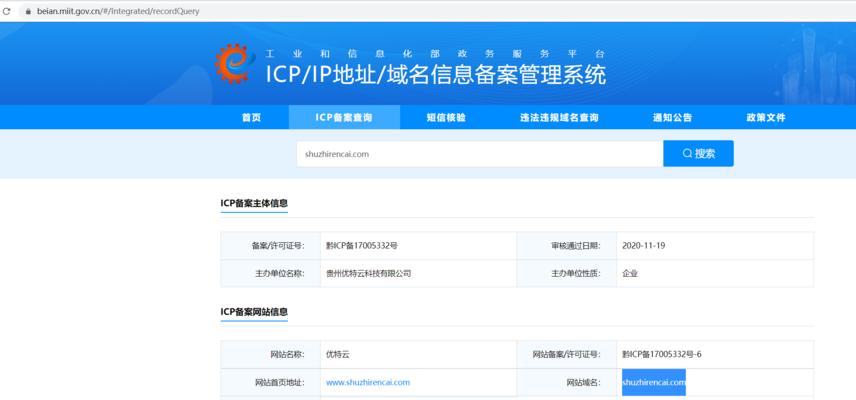Click the padlock site security icon
Screen dimensions: 856x400
[x=28, y=11]
